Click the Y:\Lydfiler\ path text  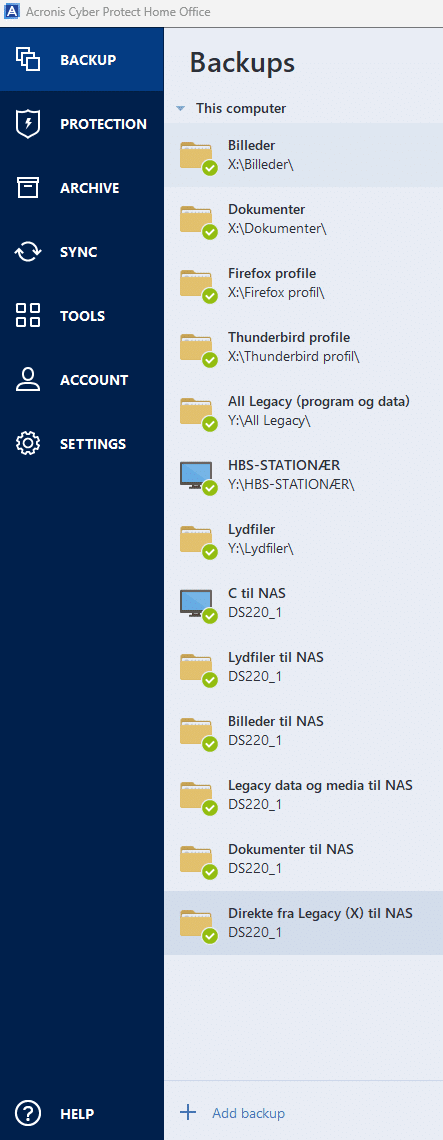point(260,548)
